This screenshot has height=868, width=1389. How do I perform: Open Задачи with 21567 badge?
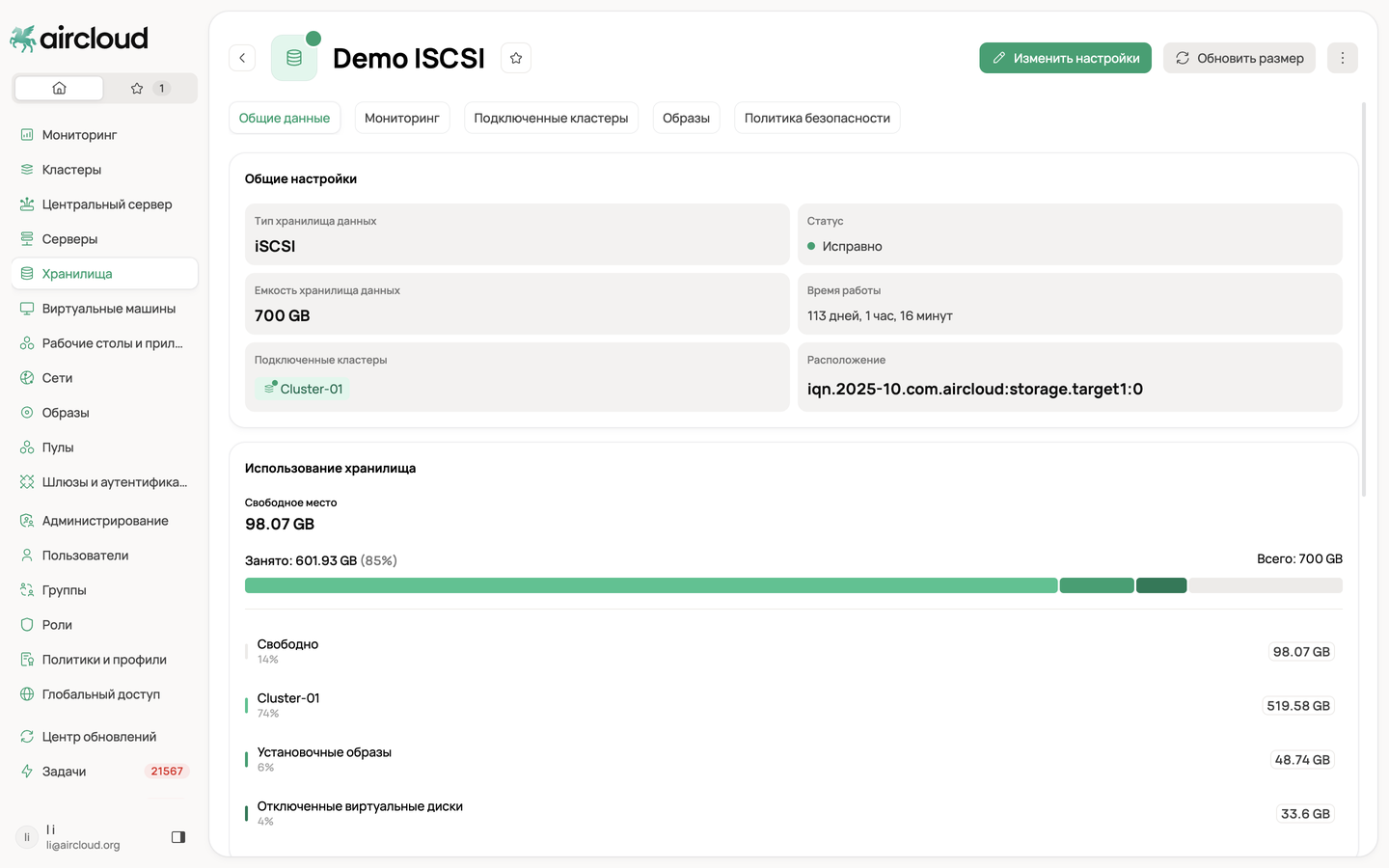104,772
